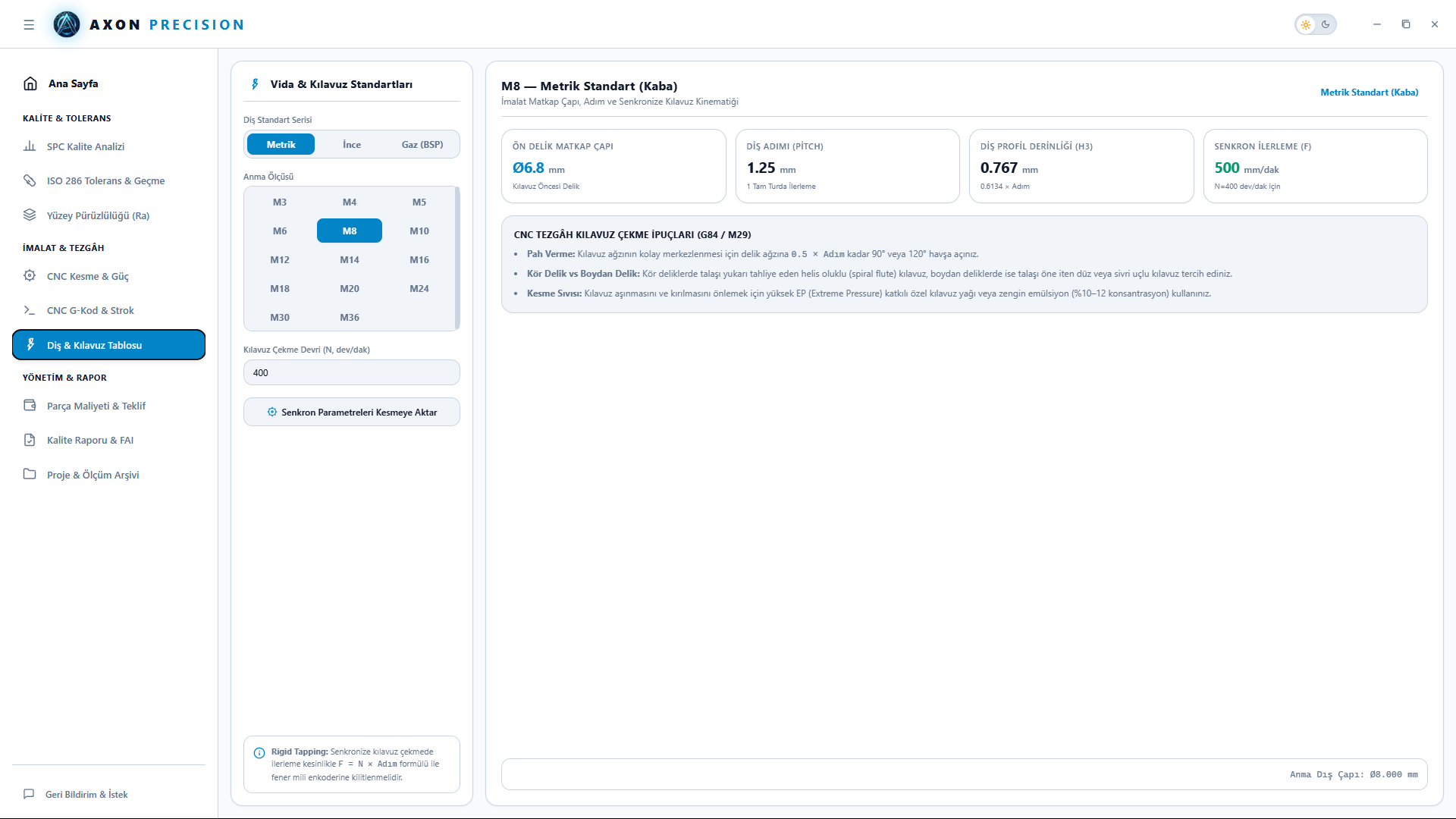Image resolution: width=1456 pixels, height=819 pixels.
Task: Go to Ana Sayfa home icon
Action: (30, 83)
